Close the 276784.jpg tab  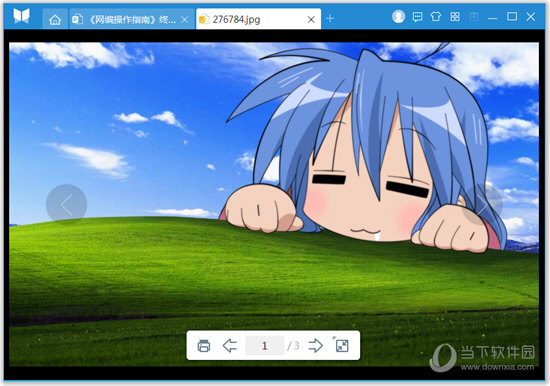(x=311, y=20)
